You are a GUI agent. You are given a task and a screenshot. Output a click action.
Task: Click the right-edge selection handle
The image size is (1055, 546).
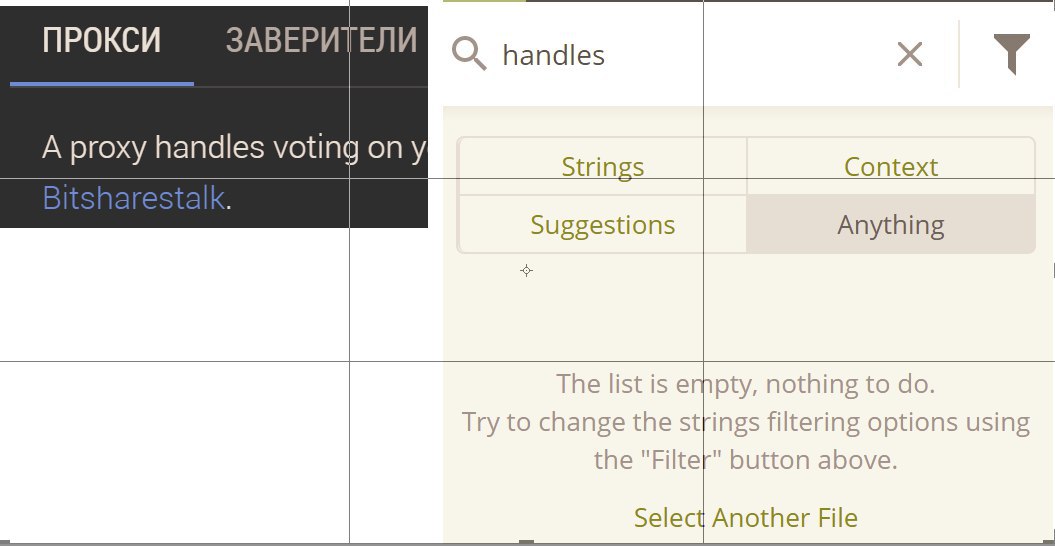[1053, 271]
